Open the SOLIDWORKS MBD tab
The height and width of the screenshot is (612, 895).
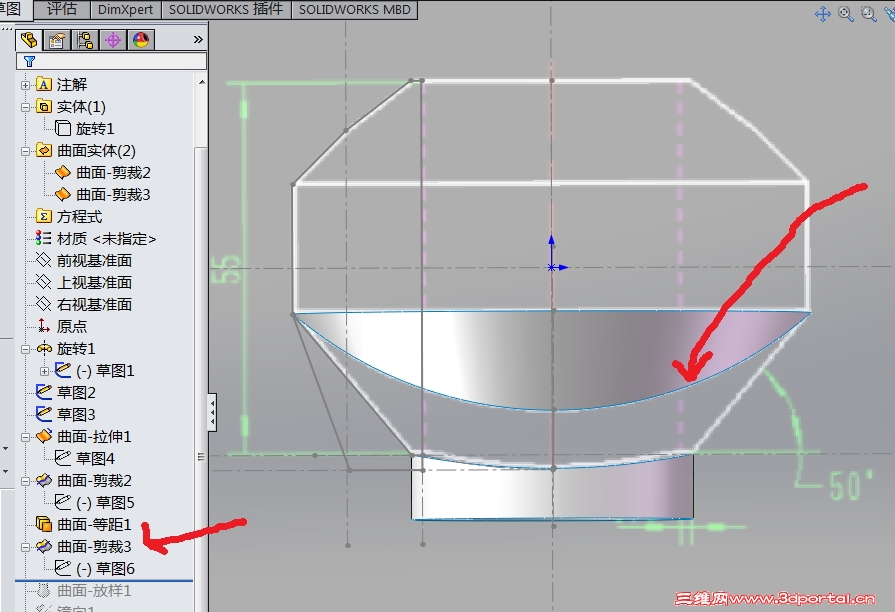354,10
